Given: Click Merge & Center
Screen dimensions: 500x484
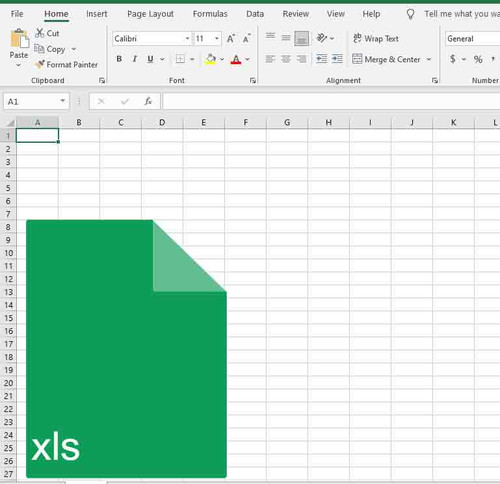Looking at the screenshot, I should (387, 59).
